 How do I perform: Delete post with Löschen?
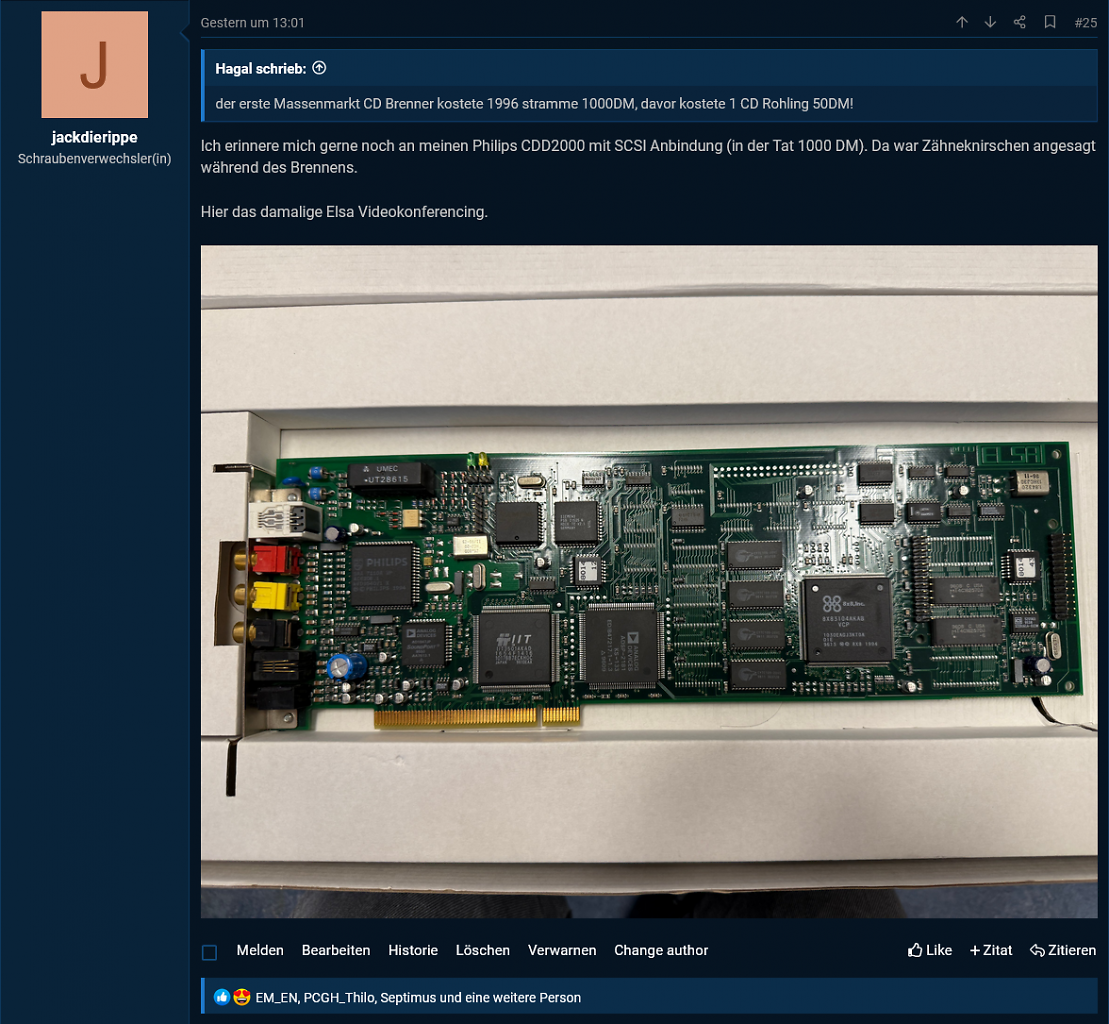pos(482,950)
